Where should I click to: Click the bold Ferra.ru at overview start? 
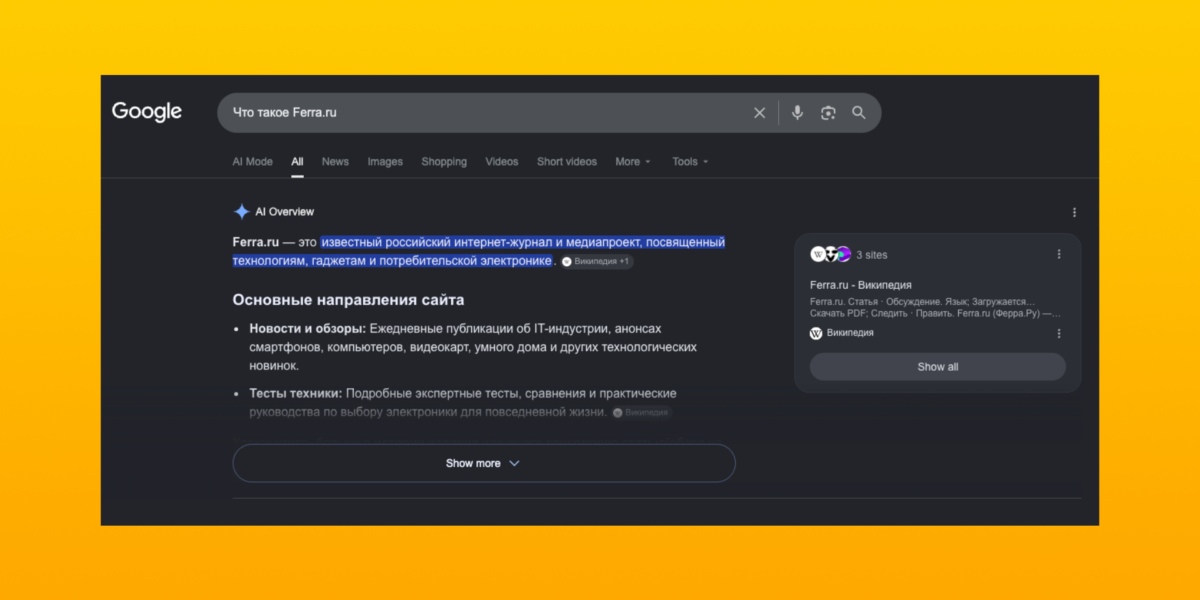click(255, 242)
